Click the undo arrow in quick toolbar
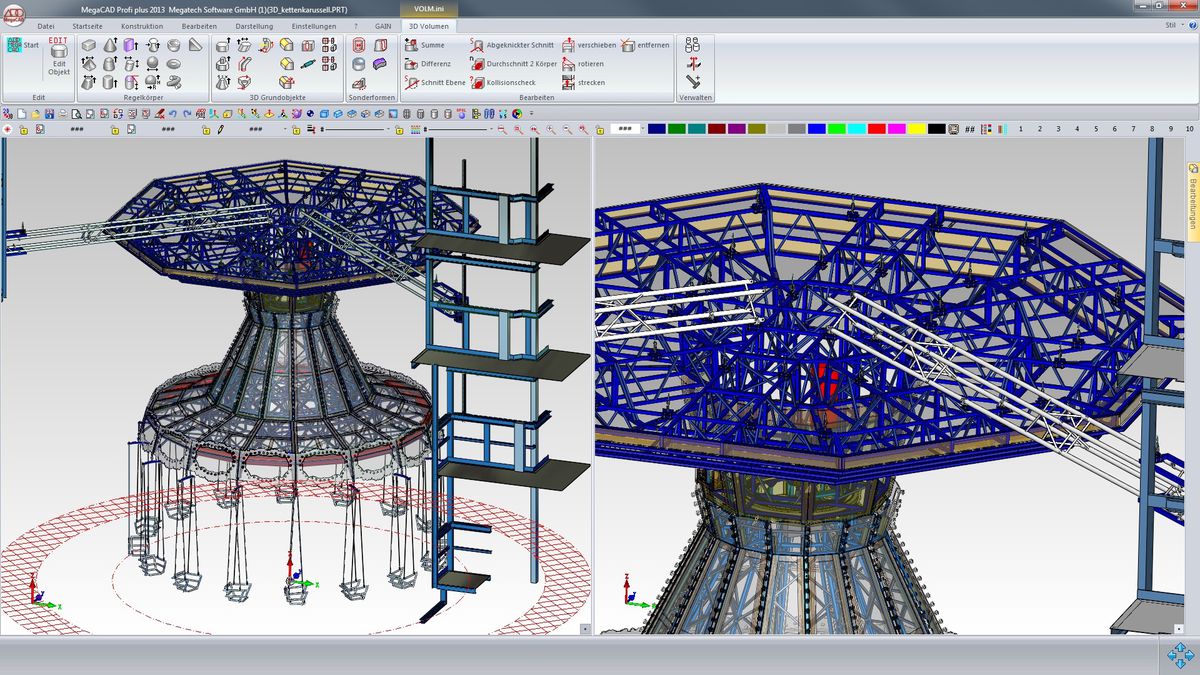 point(172,113)
